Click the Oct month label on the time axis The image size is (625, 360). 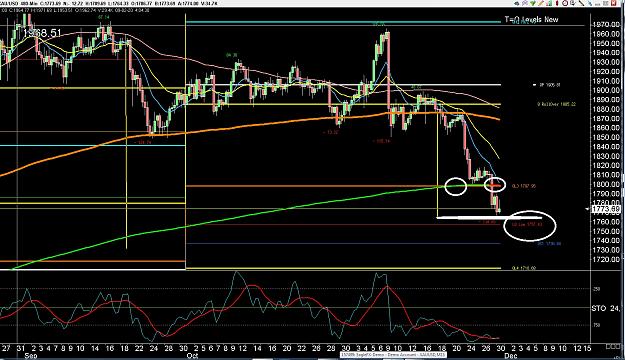(193, 355)
